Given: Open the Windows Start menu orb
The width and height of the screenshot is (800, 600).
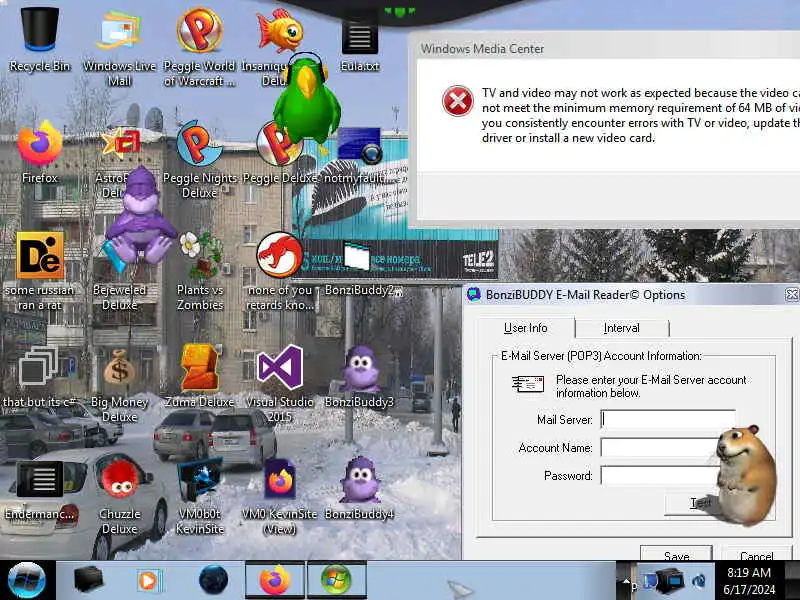Looking at the screenshot, I should (27, 580).
